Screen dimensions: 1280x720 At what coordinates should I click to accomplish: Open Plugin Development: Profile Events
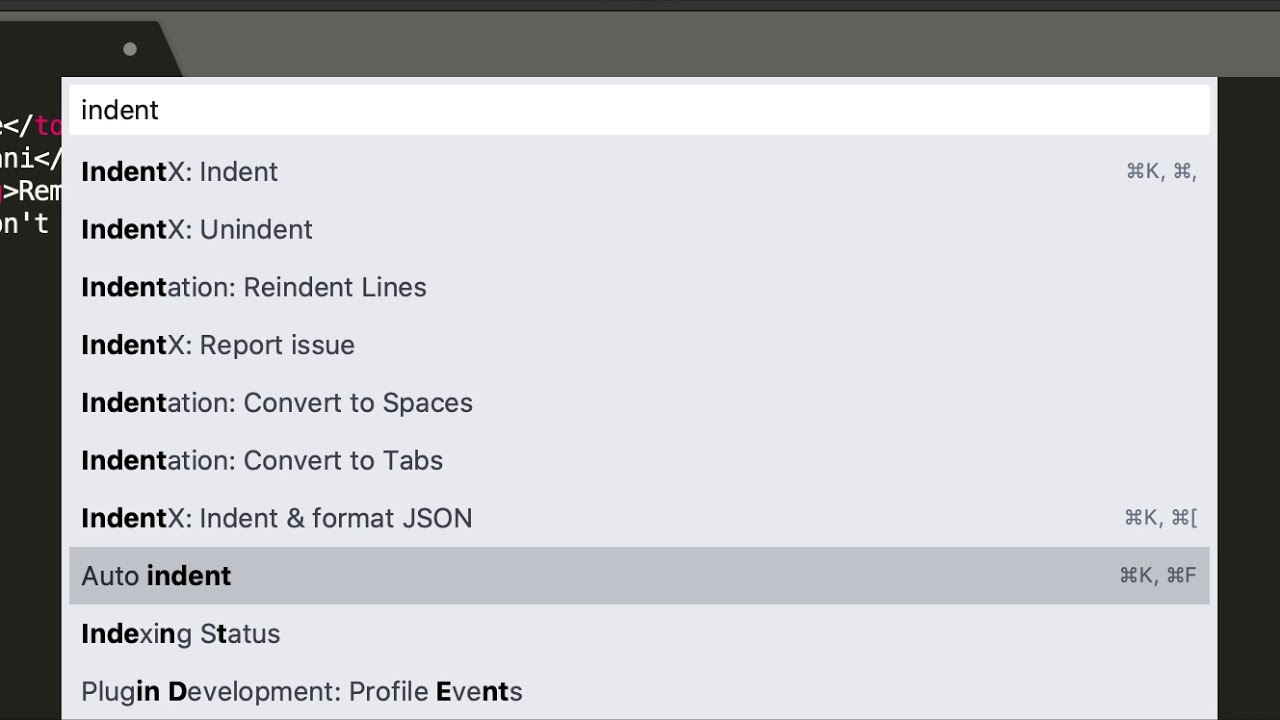click(639, 691)
